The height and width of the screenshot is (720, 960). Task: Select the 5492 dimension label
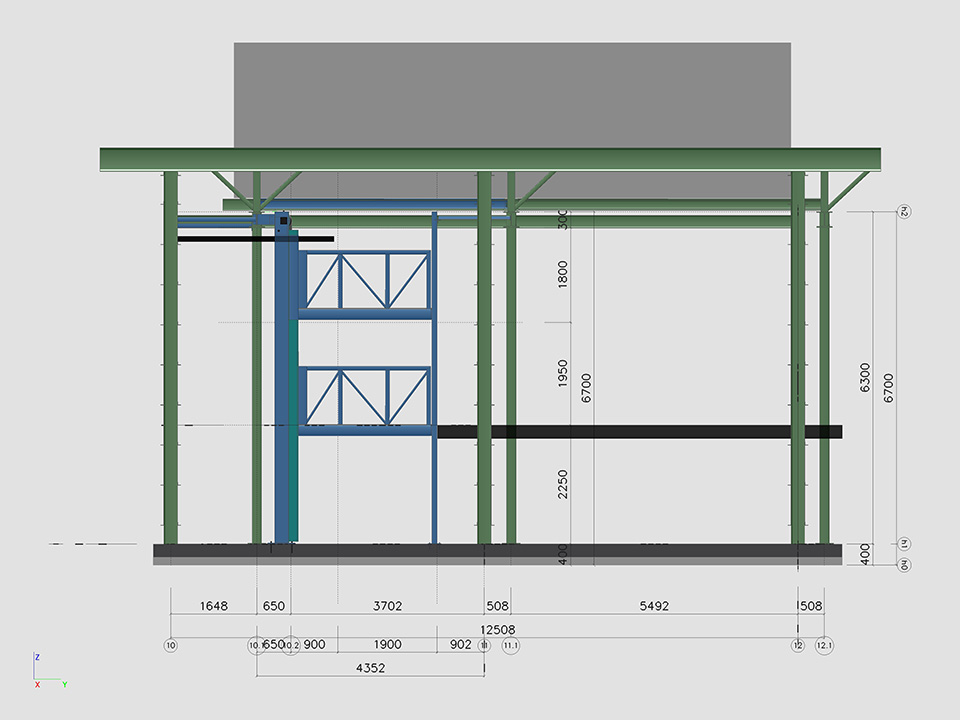point(654,606)
